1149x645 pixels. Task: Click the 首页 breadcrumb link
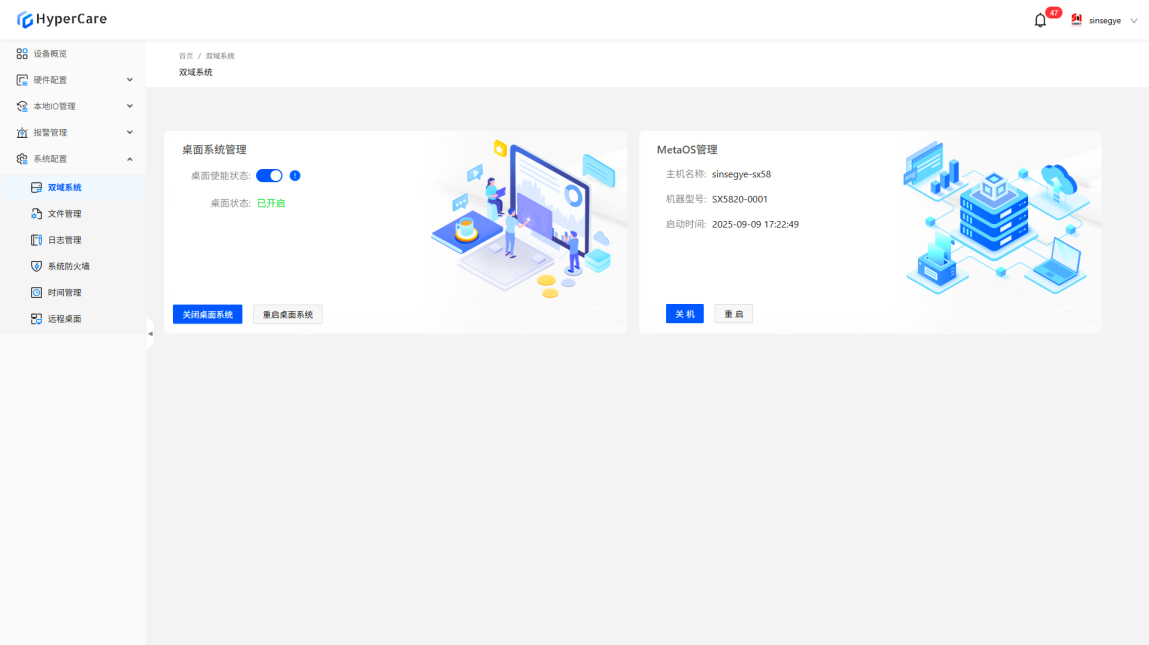click(x=186, y=56)
